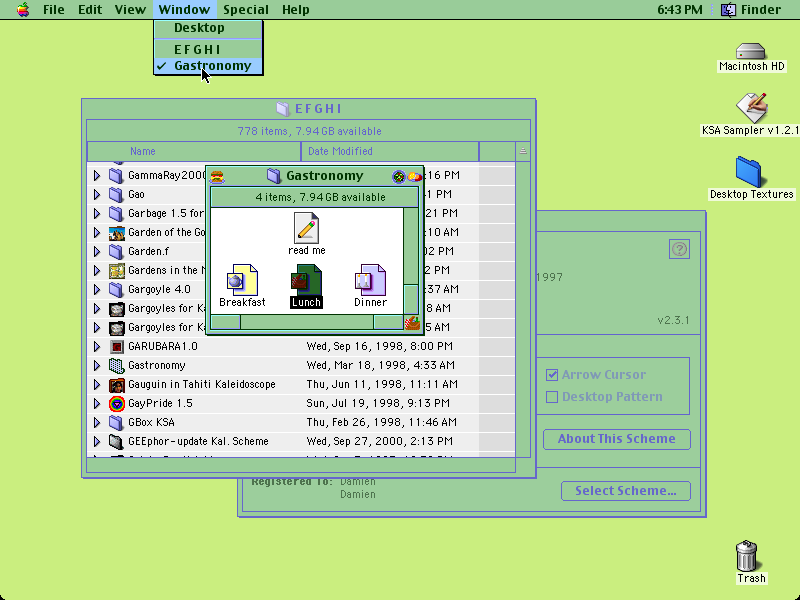This screenshot has width=800, height=600.
Task: Choose checked Gastronomy item in Window menu
Action: [208, 66]
